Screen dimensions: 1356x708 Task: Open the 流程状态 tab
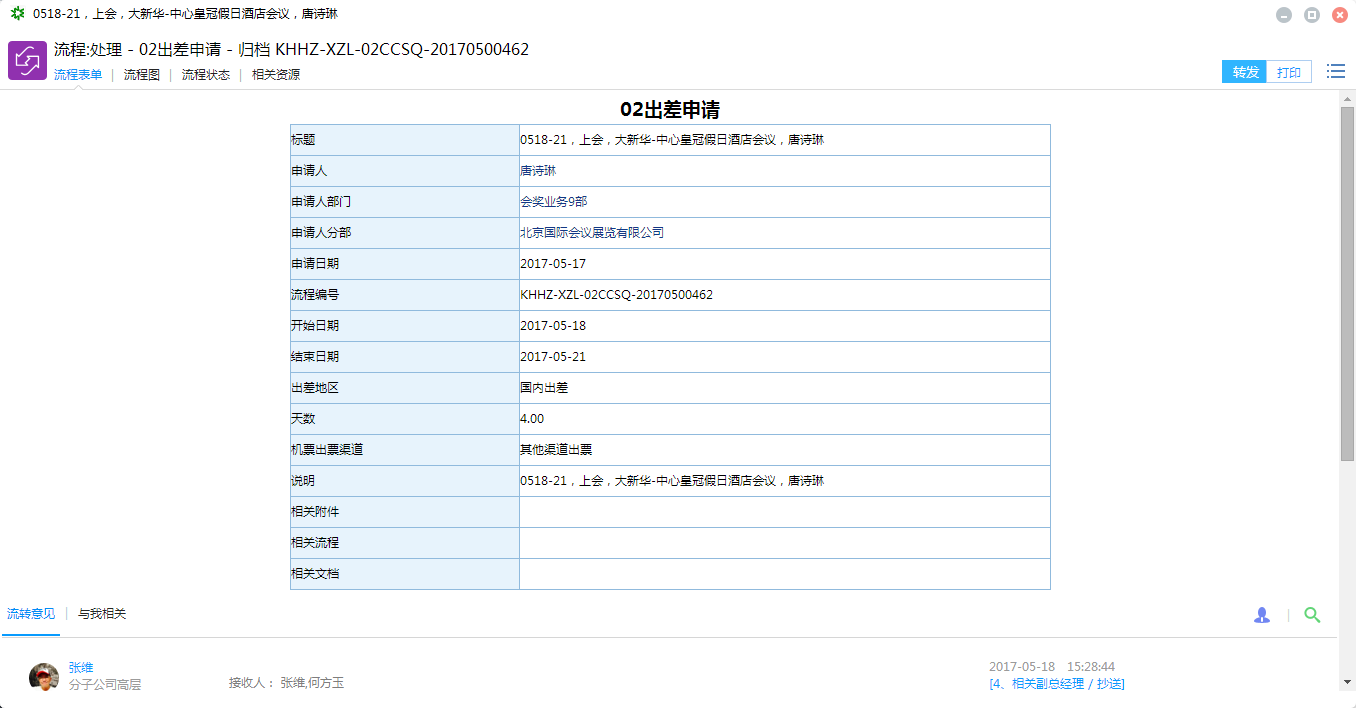click(x=205, y=75)
